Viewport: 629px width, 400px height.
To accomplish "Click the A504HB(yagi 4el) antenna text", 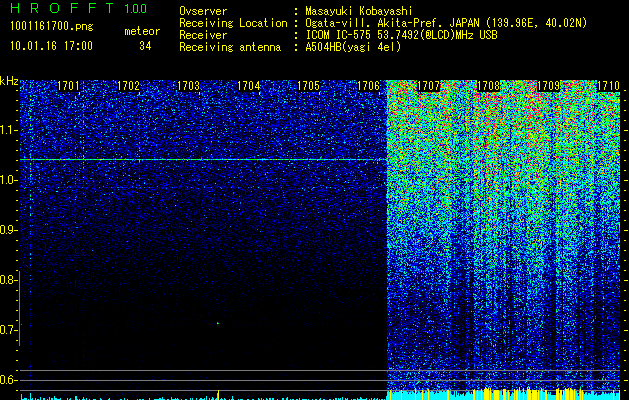I will (x=353, y=47).
